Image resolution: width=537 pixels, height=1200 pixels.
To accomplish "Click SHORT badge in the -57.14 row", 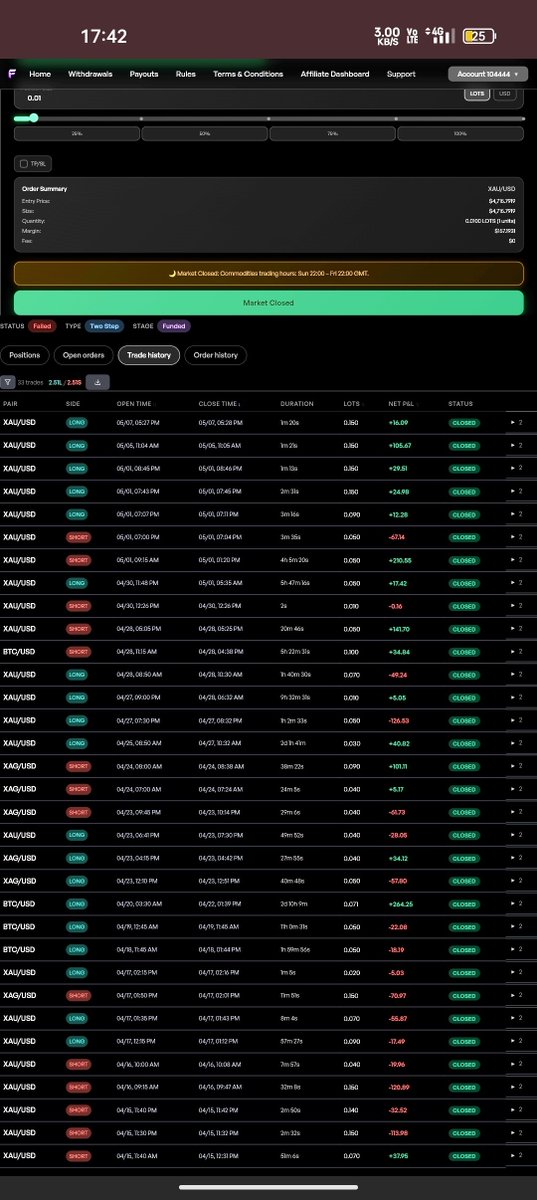I will [x=77, y=537].
